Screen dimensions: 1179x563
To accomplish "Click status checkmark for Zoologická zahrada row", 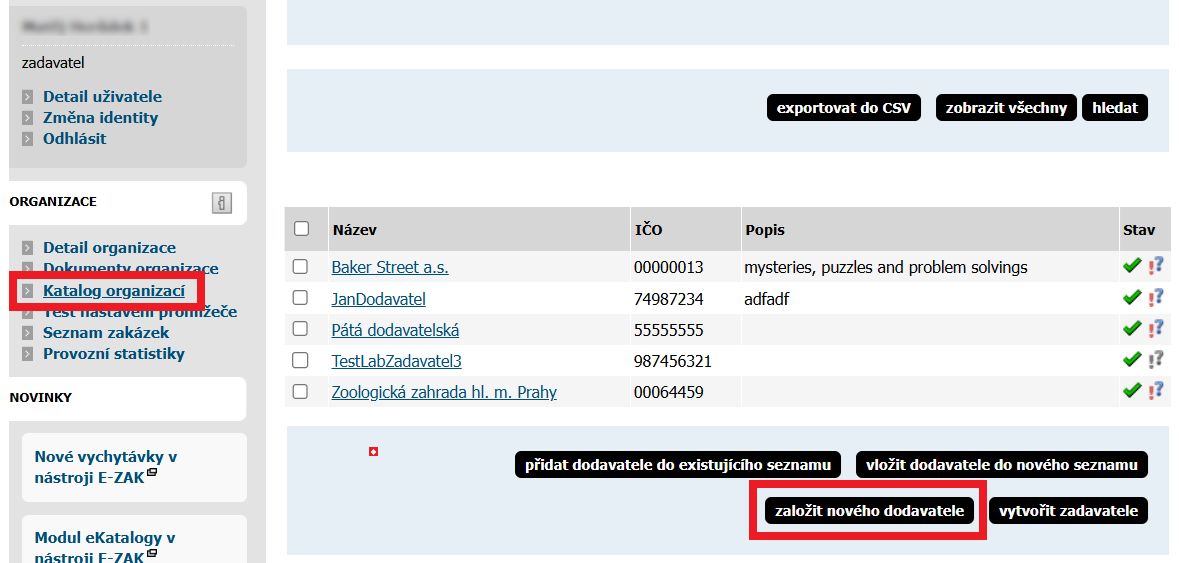I will tap(1132, 391).
